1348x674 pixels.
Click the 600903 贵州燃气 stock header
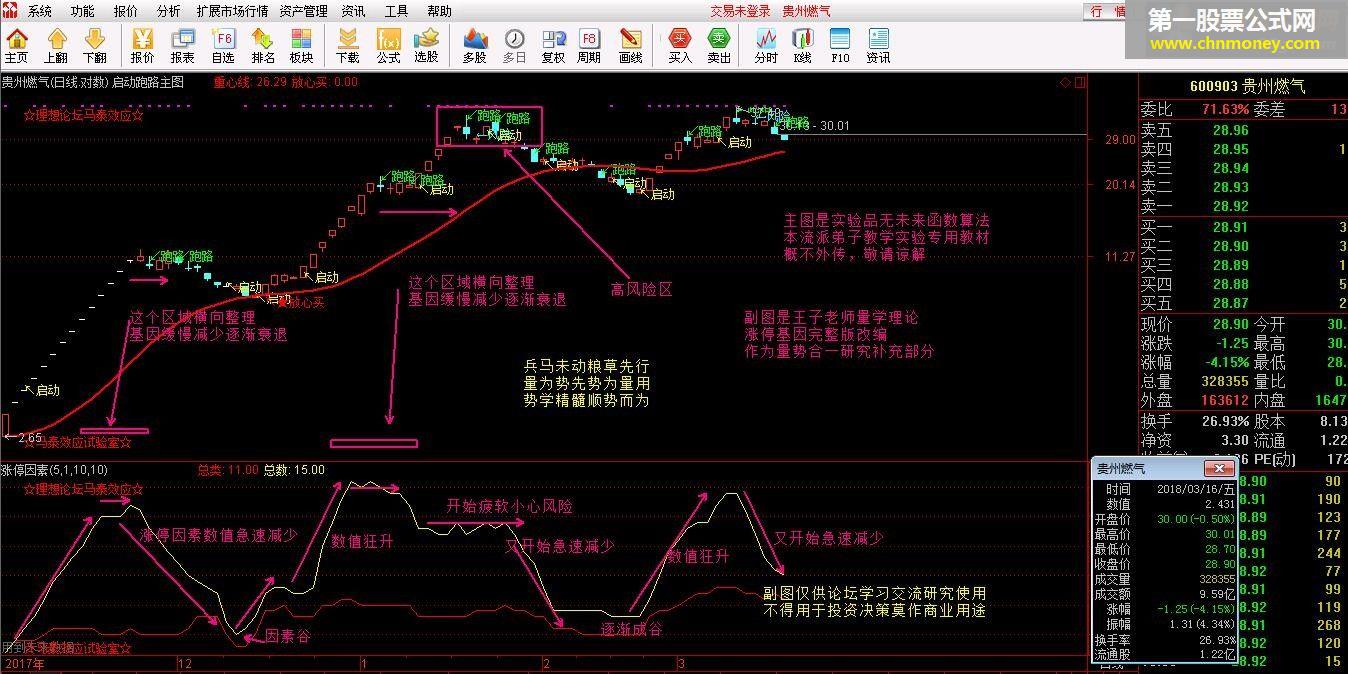pyautogui.click(x=1247, y=87)
